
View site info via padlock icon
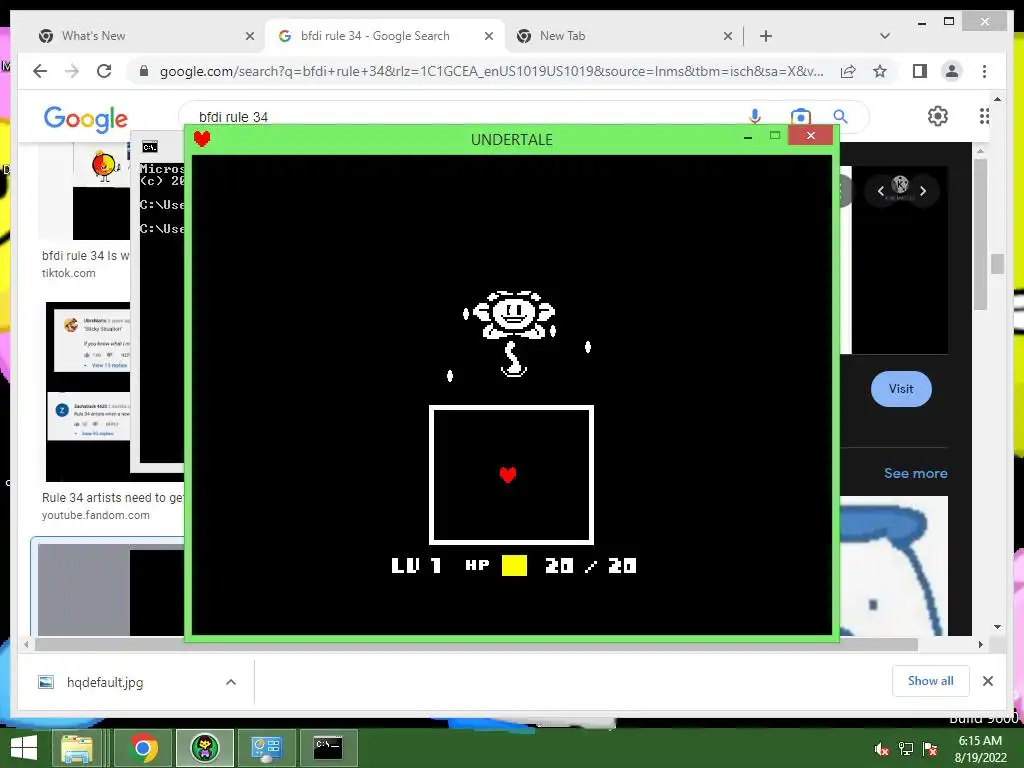(x=144, y=71)
